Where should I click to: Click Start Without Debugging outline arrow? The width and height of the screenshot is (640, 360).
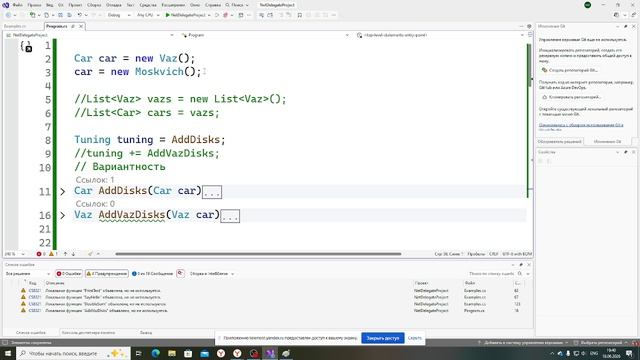pos(217,15)
